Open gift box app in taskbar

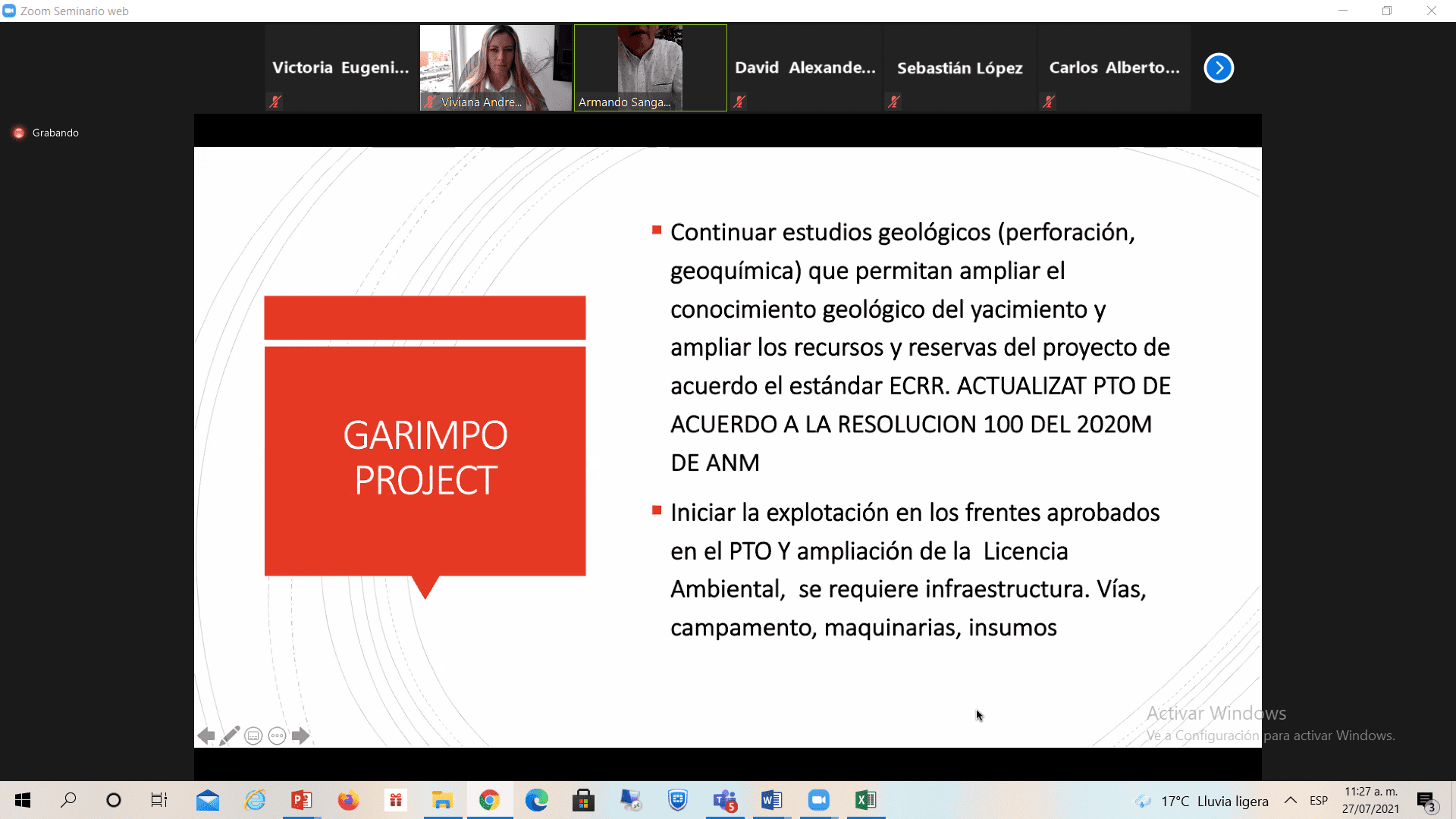point(395,800)
